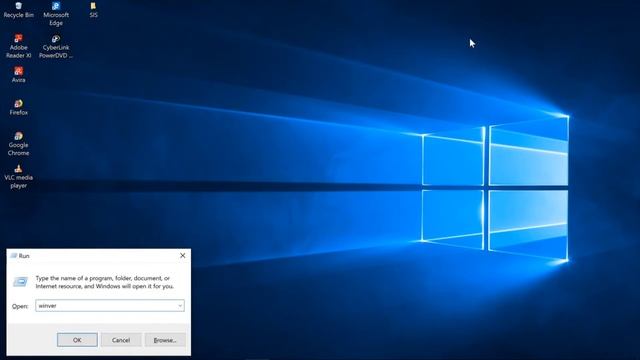Select the Adobe Reader XI shortcut
The height and width of the screenshot is (360, 640).
click(x=18, y=46)
